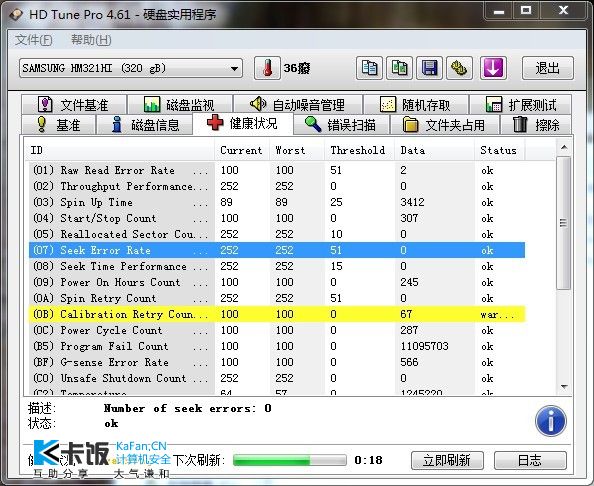The width and height of the screenshot is (594, 486).
Task: Switch to the 文件基准 tab
Action: point(74,105)
